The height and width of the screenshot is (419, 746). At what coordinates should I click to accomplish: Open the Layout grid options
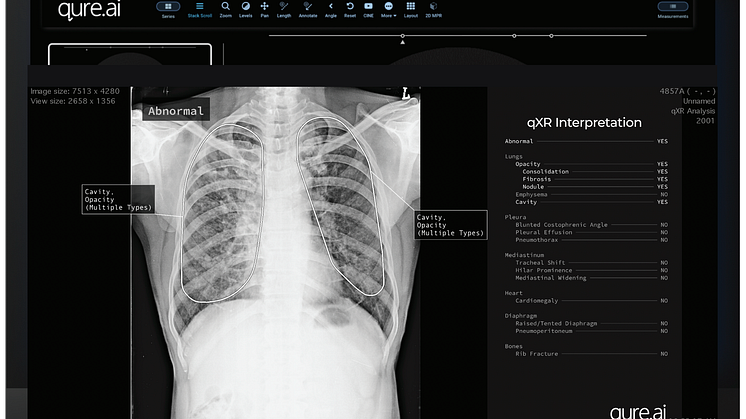[411, 10]
